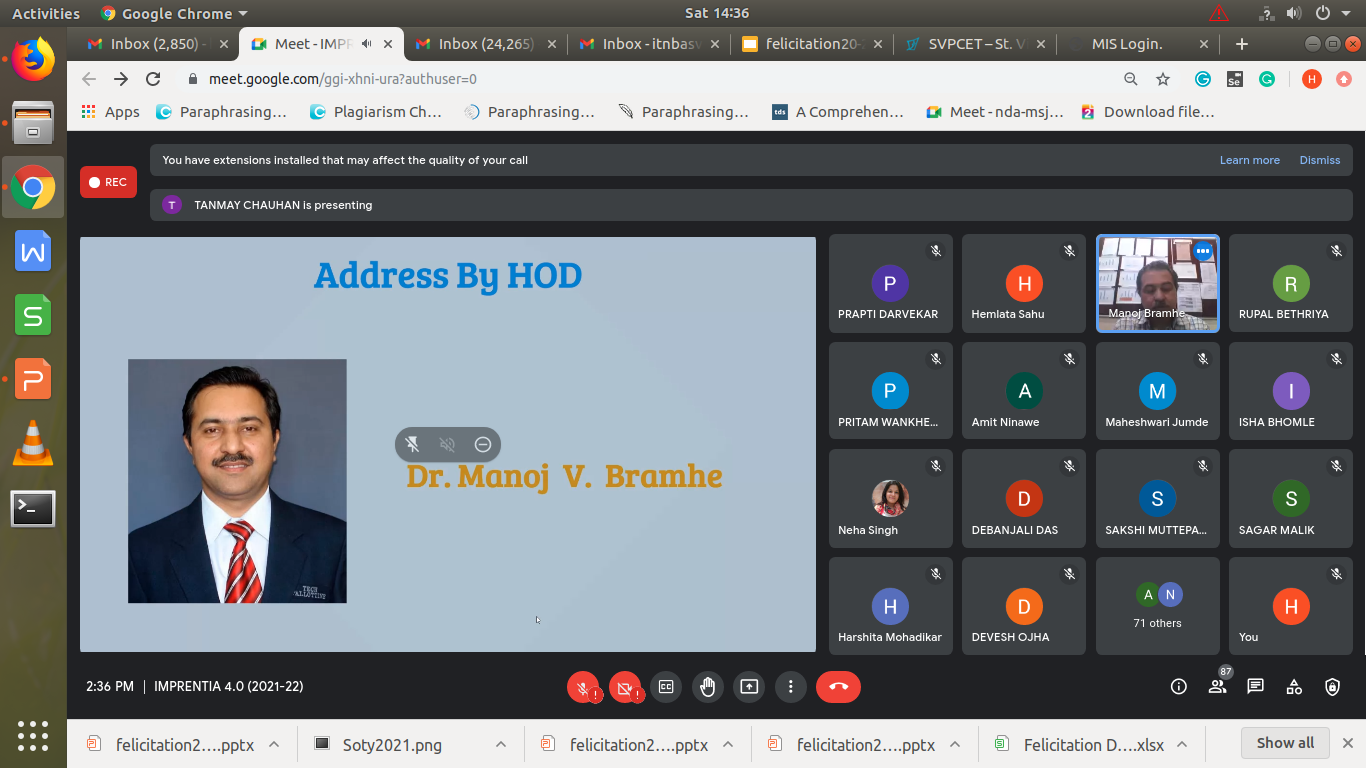Expand options for Felicitation xlsx download
Screen dimensions: 1366x768
pos(1183,744)
